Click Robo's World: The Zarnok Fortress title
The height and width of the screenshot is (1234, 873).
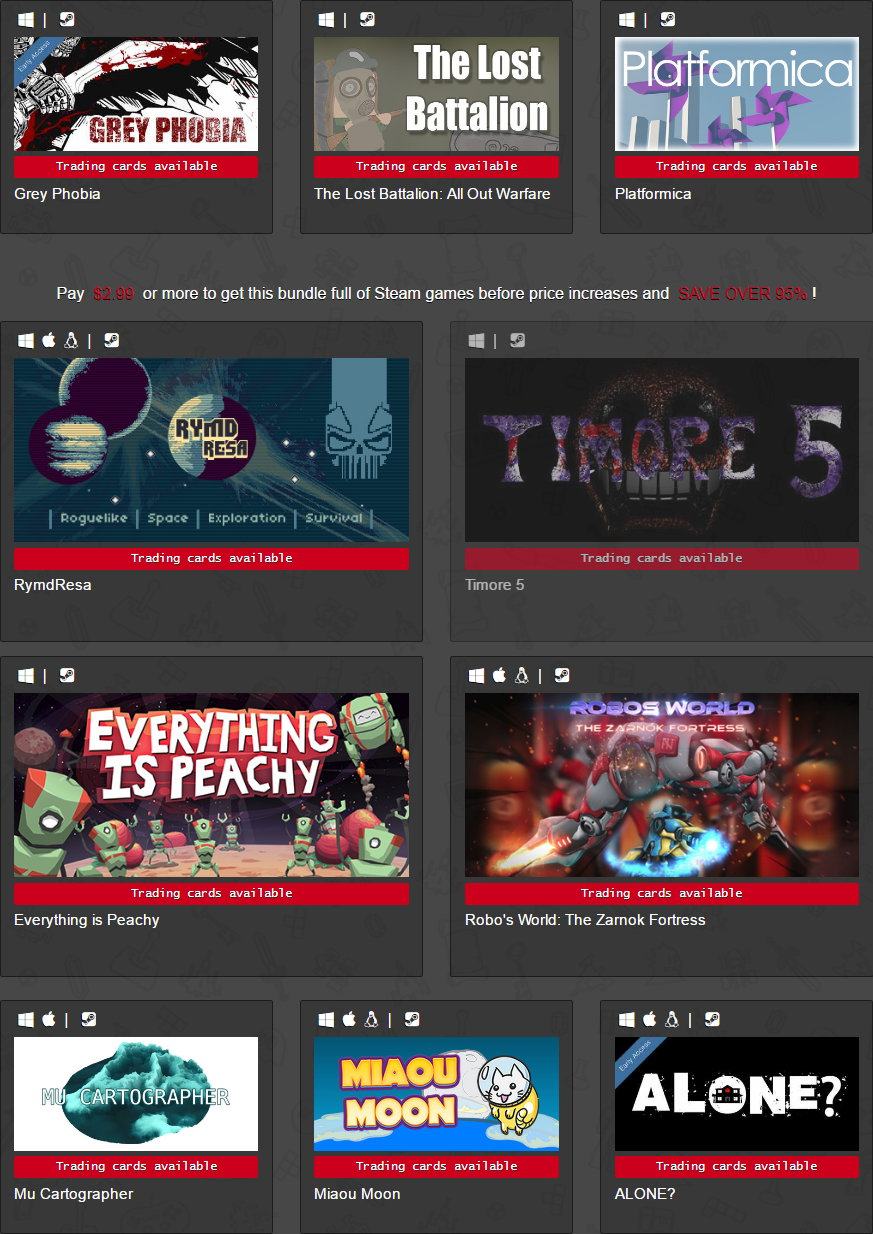(585, 920)
